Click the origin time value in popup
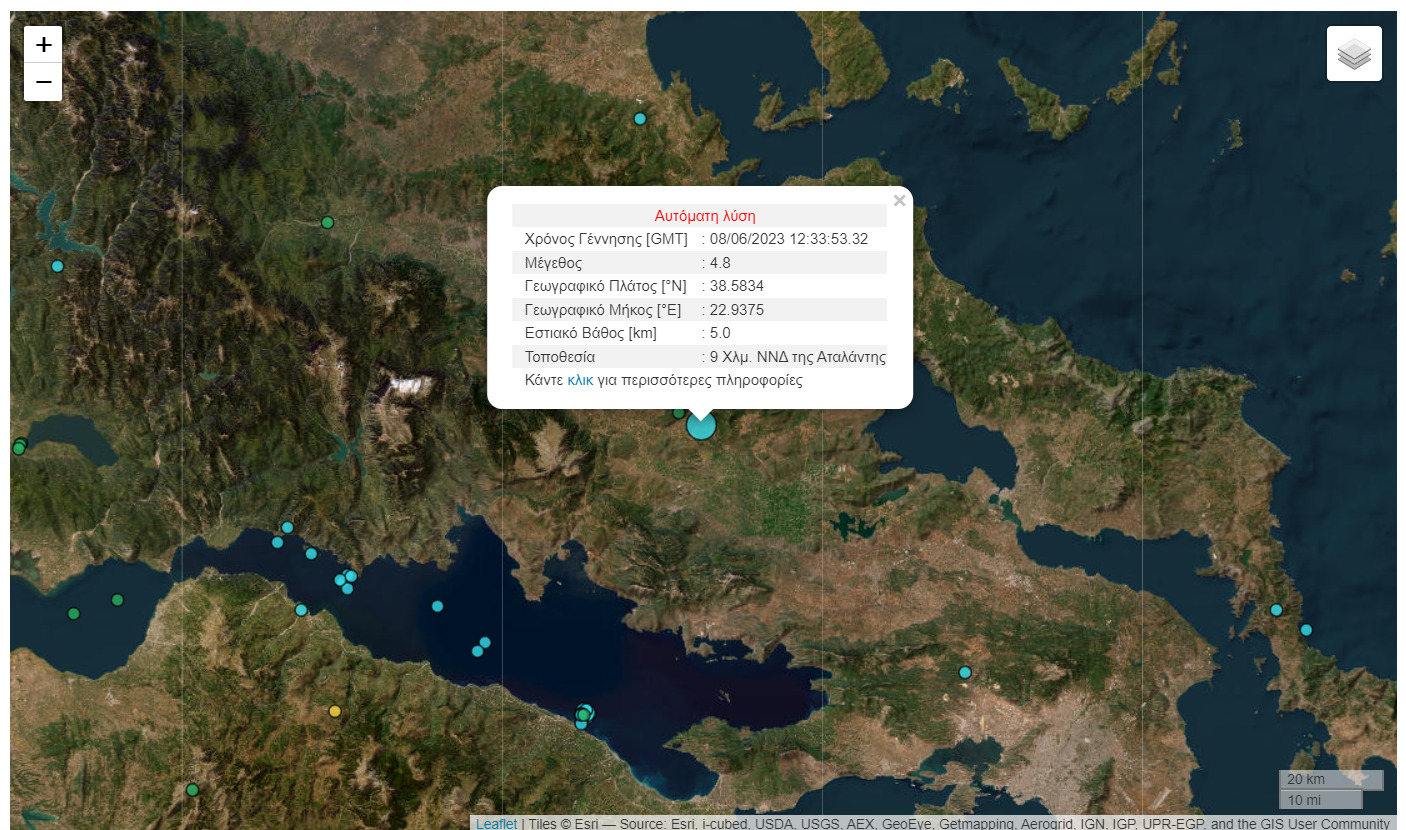The height and width of the screenshot is (830, 1406). click(788, 239)
